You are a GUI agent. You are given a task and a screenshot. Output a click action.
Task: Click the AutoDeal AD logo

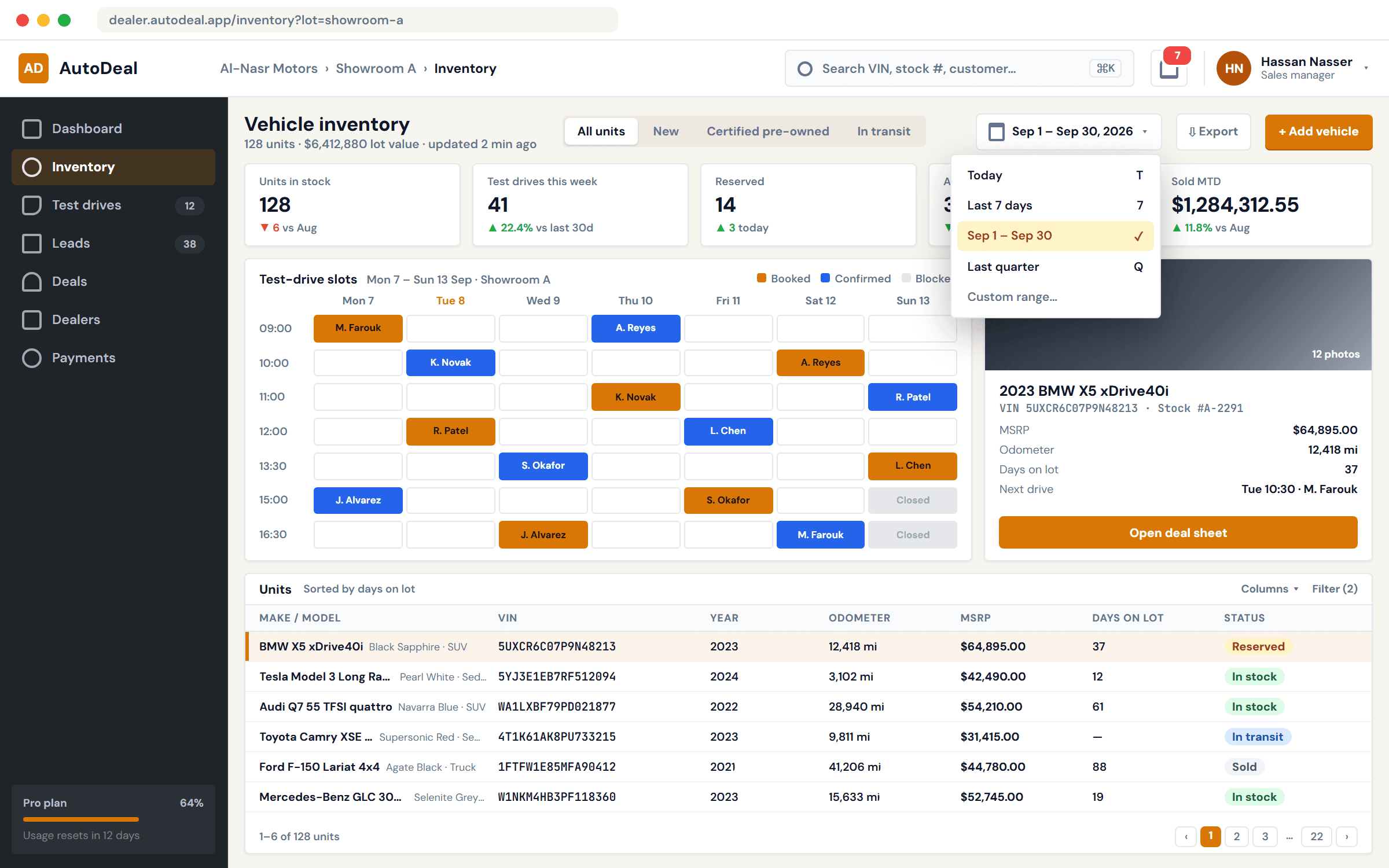(34, 68)
